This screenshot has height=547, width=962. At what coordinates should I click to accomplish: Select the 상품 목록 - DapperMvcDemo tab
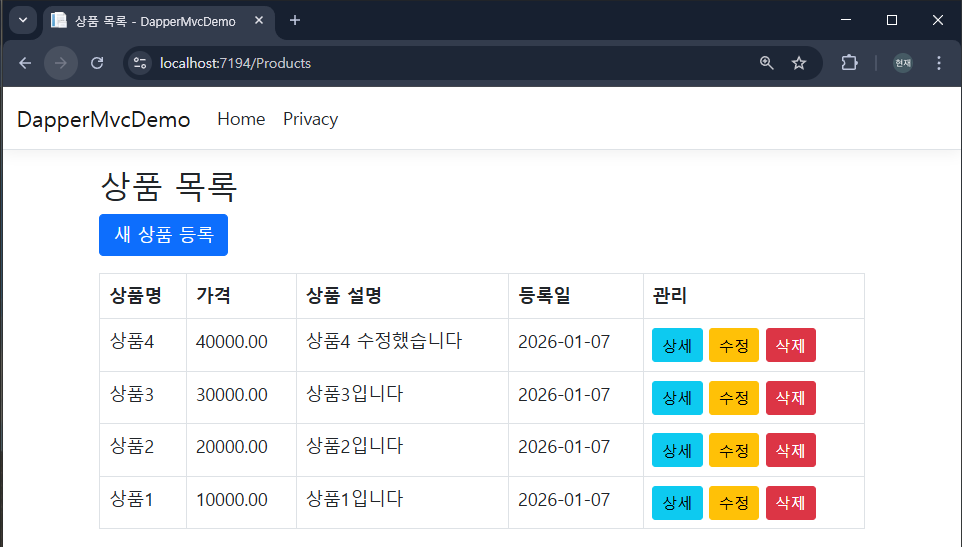pos(150,21)
